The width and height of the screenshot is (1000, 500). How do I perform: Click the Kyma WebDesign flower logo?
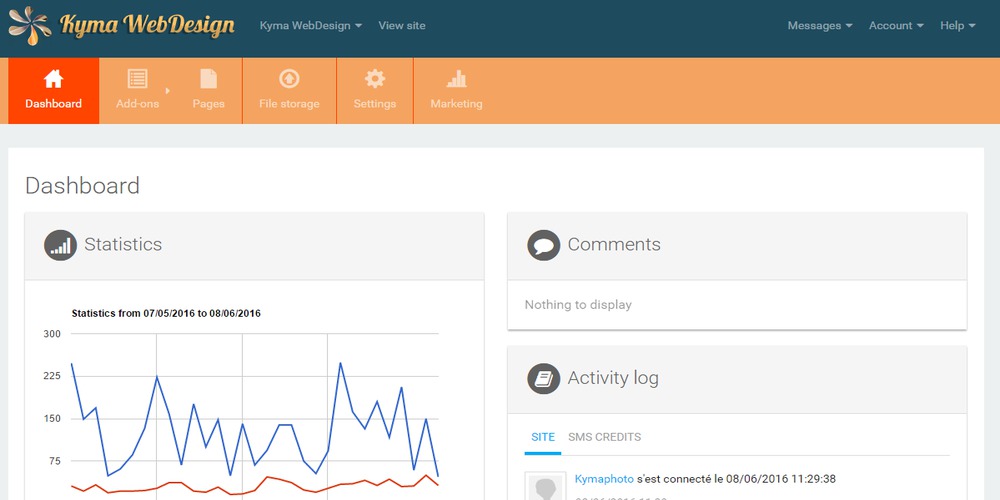pyautogui.click(x=30, y=26)
